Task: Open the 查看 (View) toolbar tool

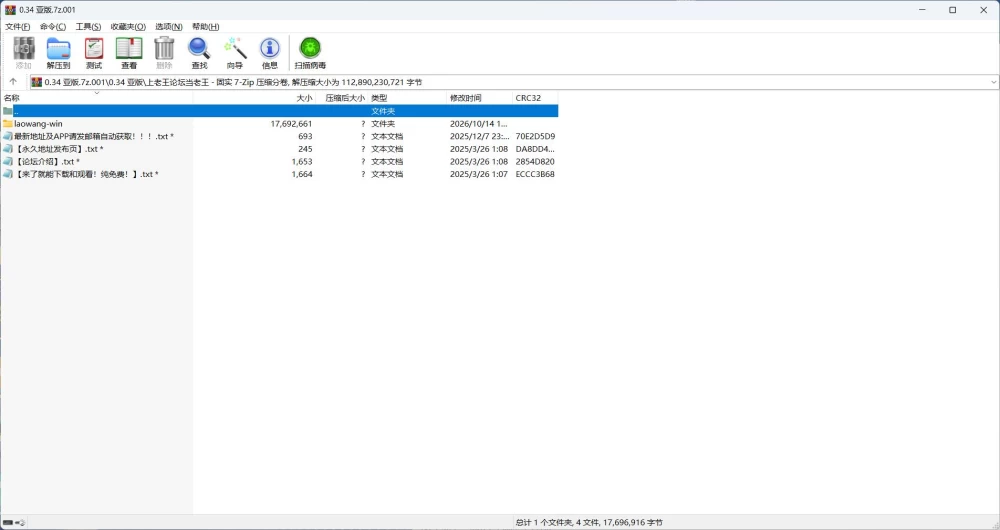Action: click(x=129, y=49)
